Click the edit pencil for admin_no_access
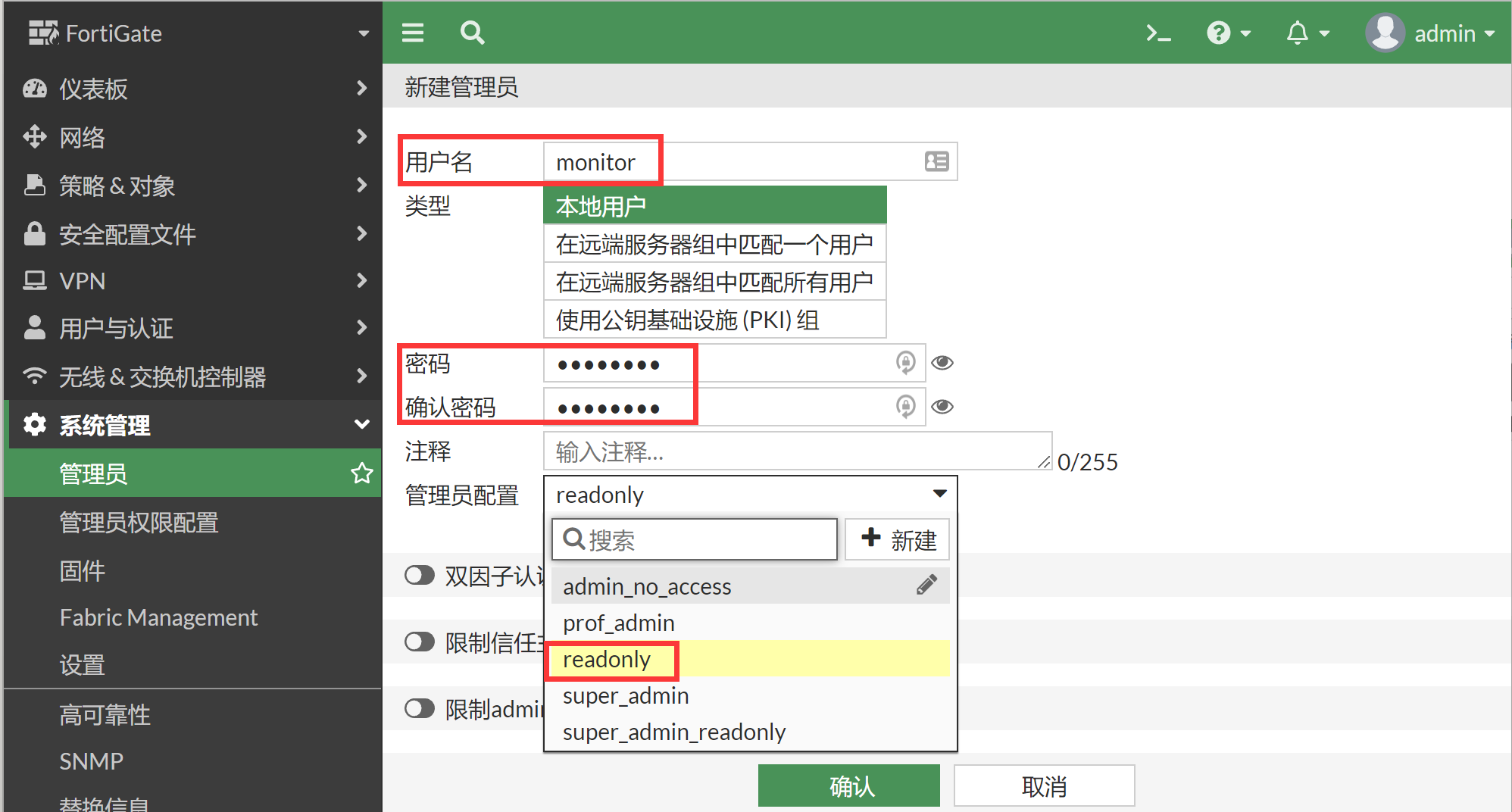Screen dimensions: 1512x812 926,586
